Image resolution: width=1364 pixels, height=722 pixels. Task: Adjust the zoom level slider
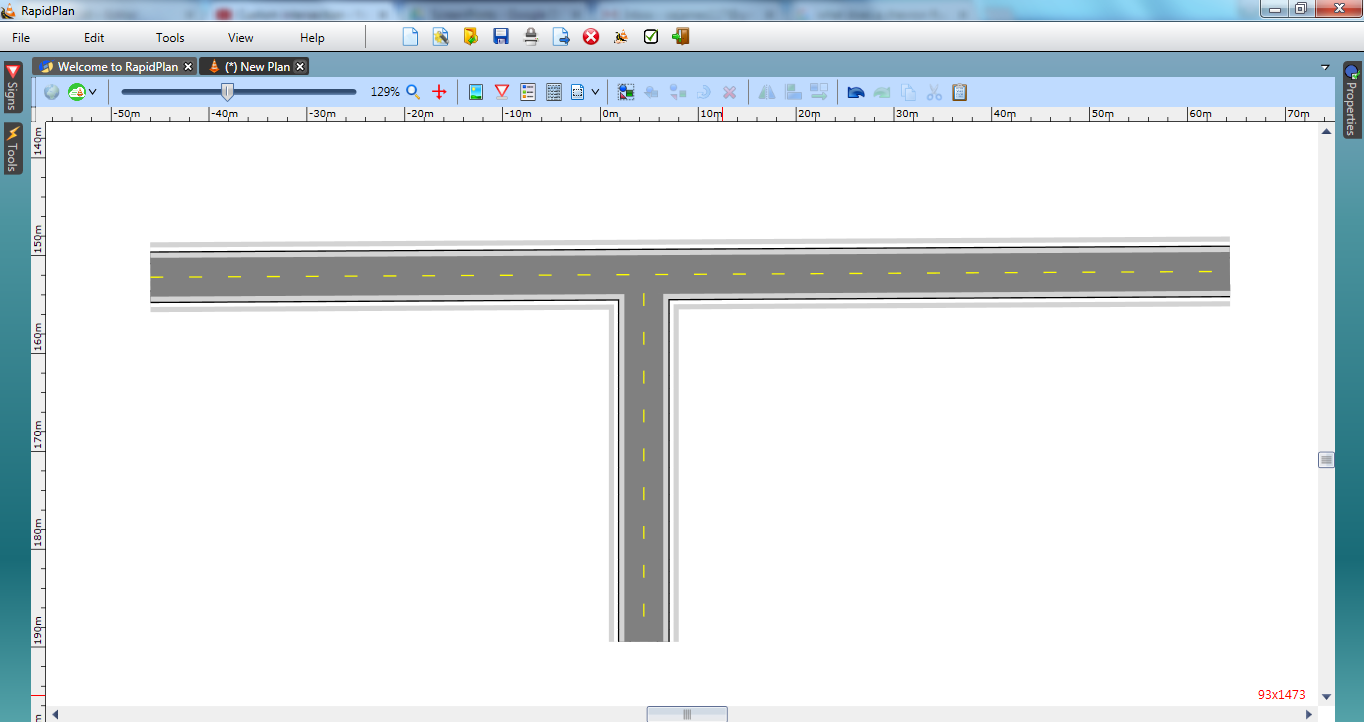point(228,92)
